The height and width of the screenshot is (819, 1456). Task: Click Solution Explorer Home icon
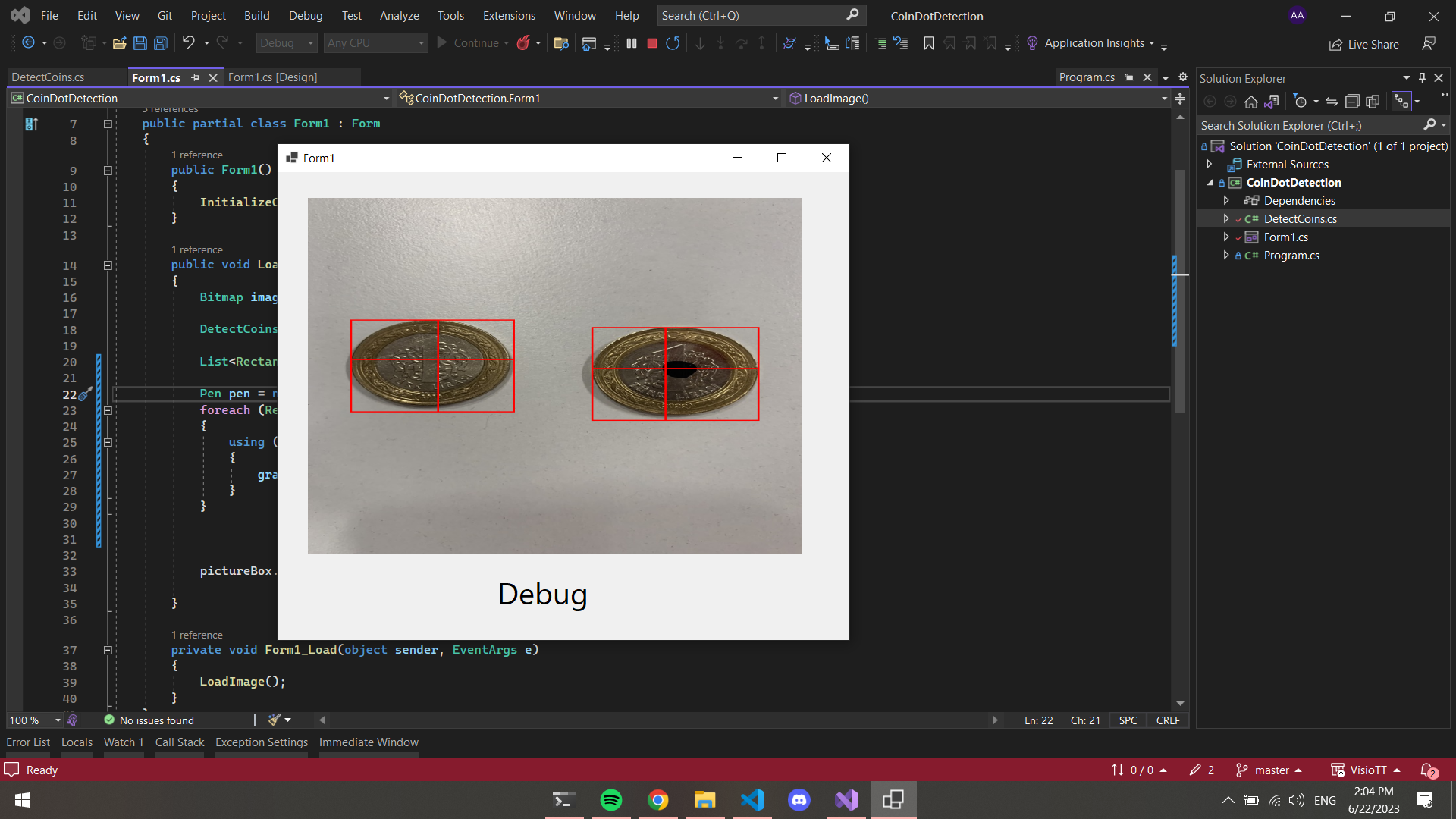1251,102
